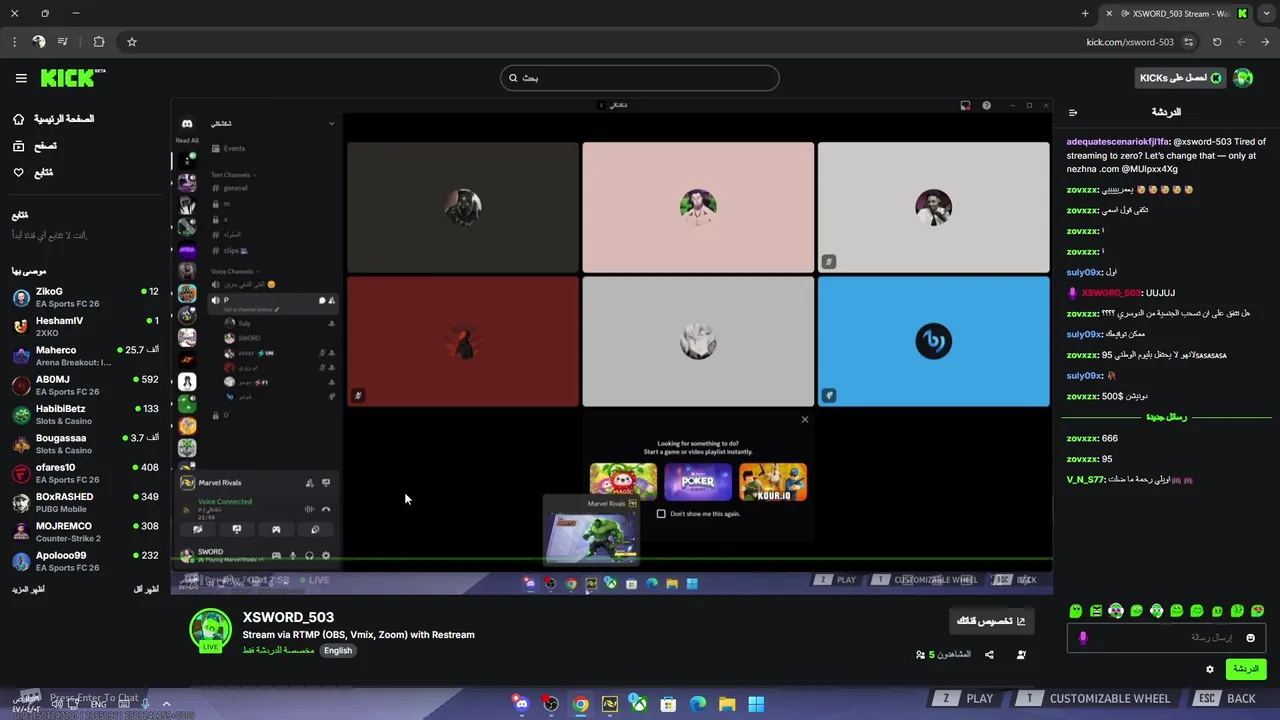Open ofares10 recommended channel

click(85, 473)
